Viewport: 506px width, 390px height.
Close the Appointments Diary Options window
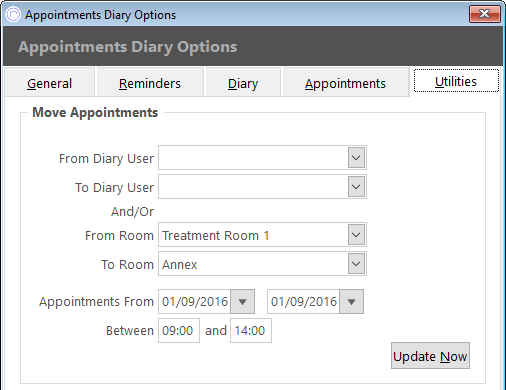(485, 14)
